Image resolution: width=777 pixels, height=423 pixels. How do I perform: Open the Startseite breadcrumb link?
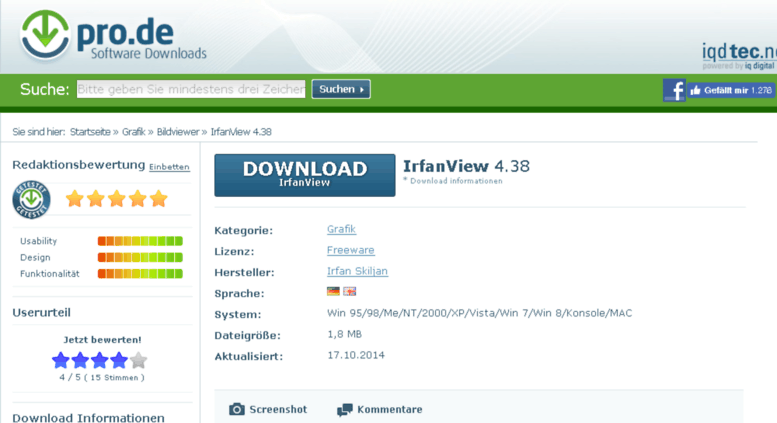90,132
